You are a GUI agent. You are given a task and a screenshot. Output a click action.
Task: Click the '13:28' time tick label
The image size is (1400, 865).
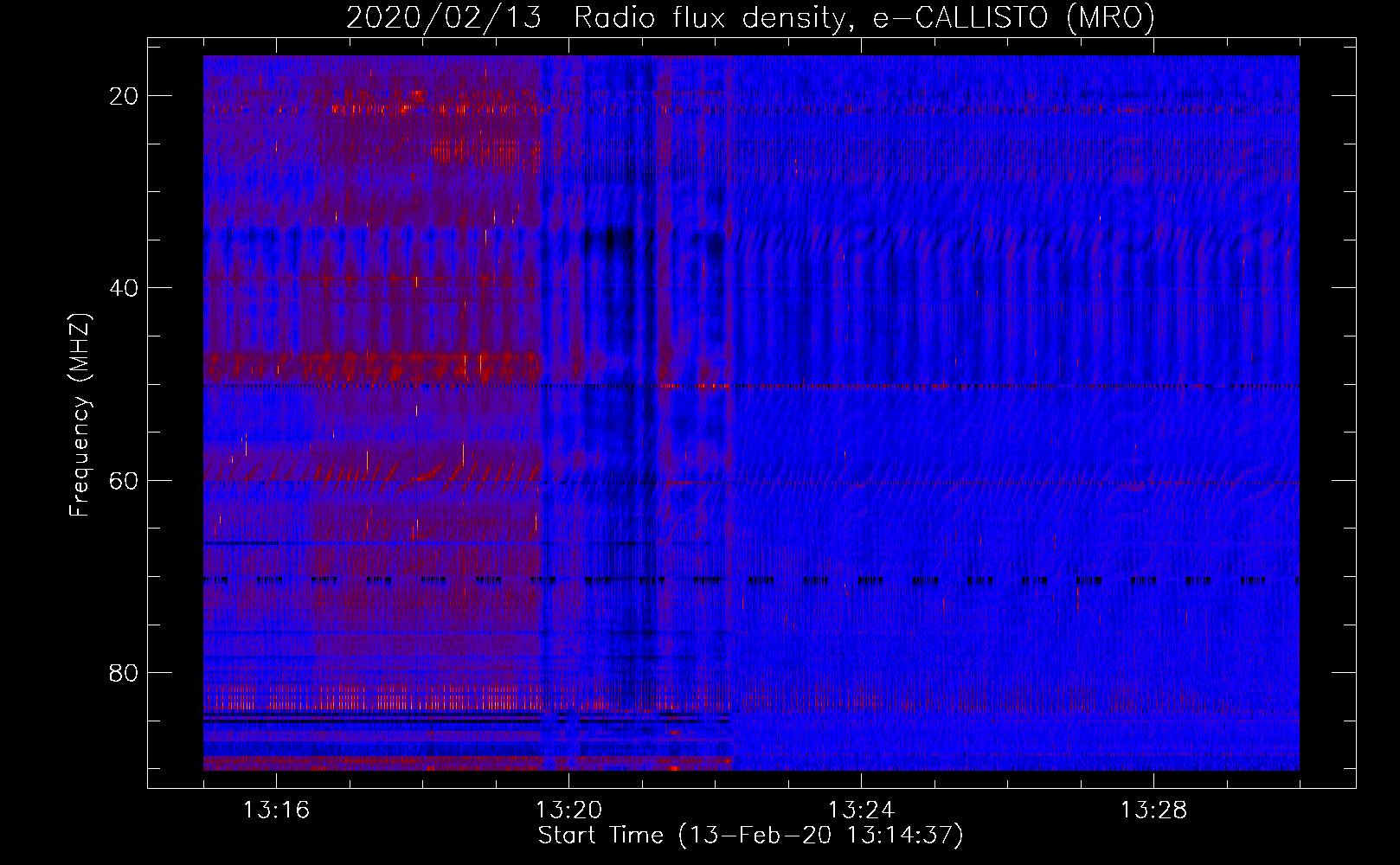pyautogui.click(x=1153, y=811)
